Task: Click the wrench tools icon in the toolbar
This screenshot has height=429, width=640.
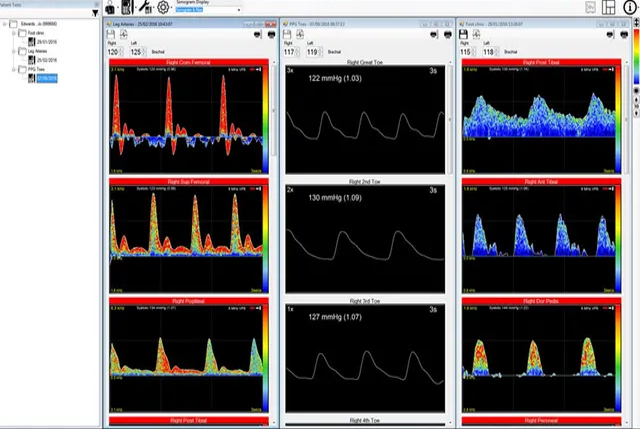Action: 144,7
